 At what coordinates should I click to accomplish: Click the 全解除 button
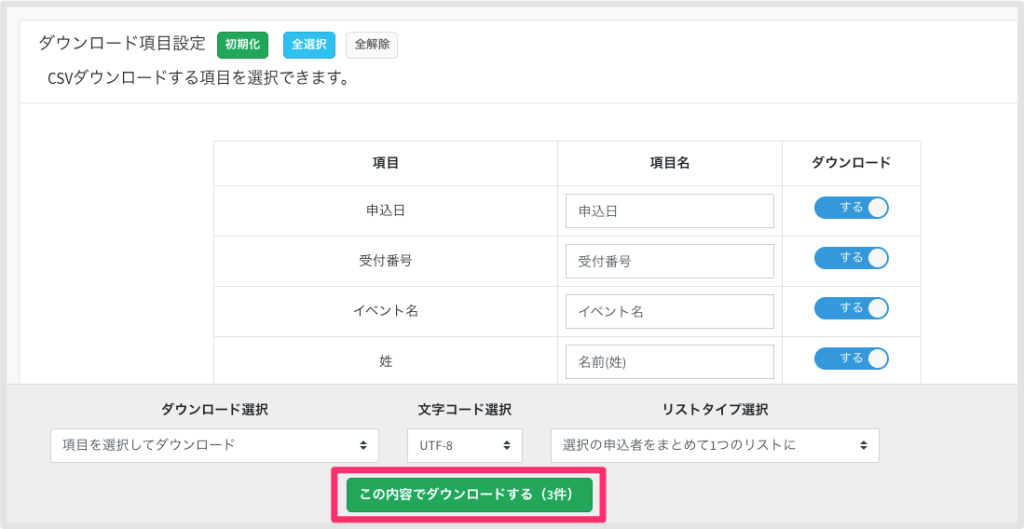tap(372, 45)
